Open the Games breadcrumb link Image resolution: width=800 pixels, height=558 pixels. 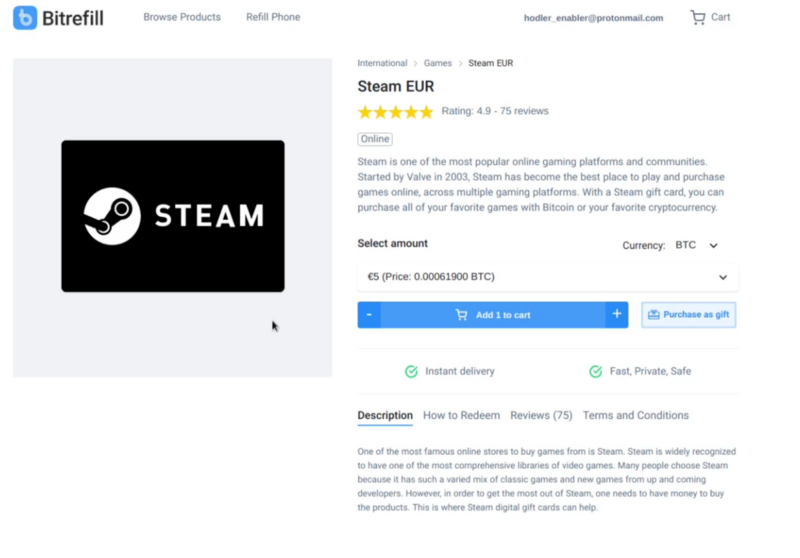438,63
